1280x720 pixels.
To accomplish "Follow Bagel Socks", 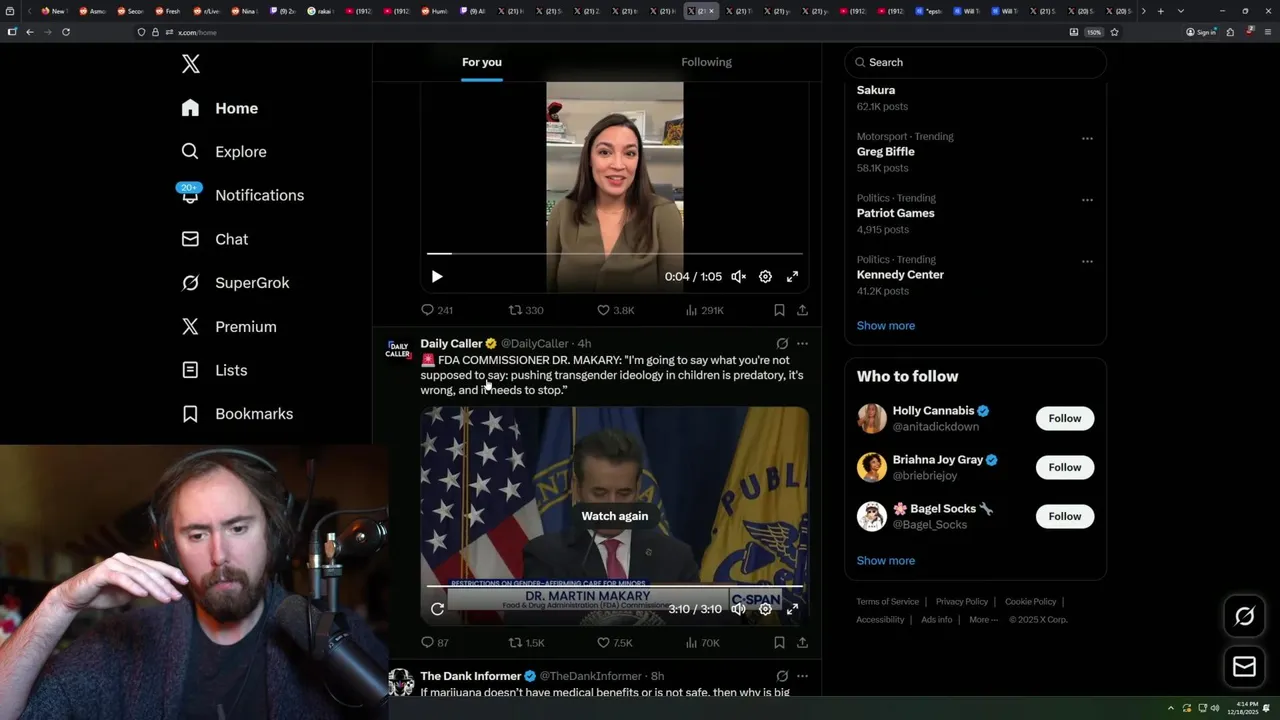I will click(x=1065, y=516).
